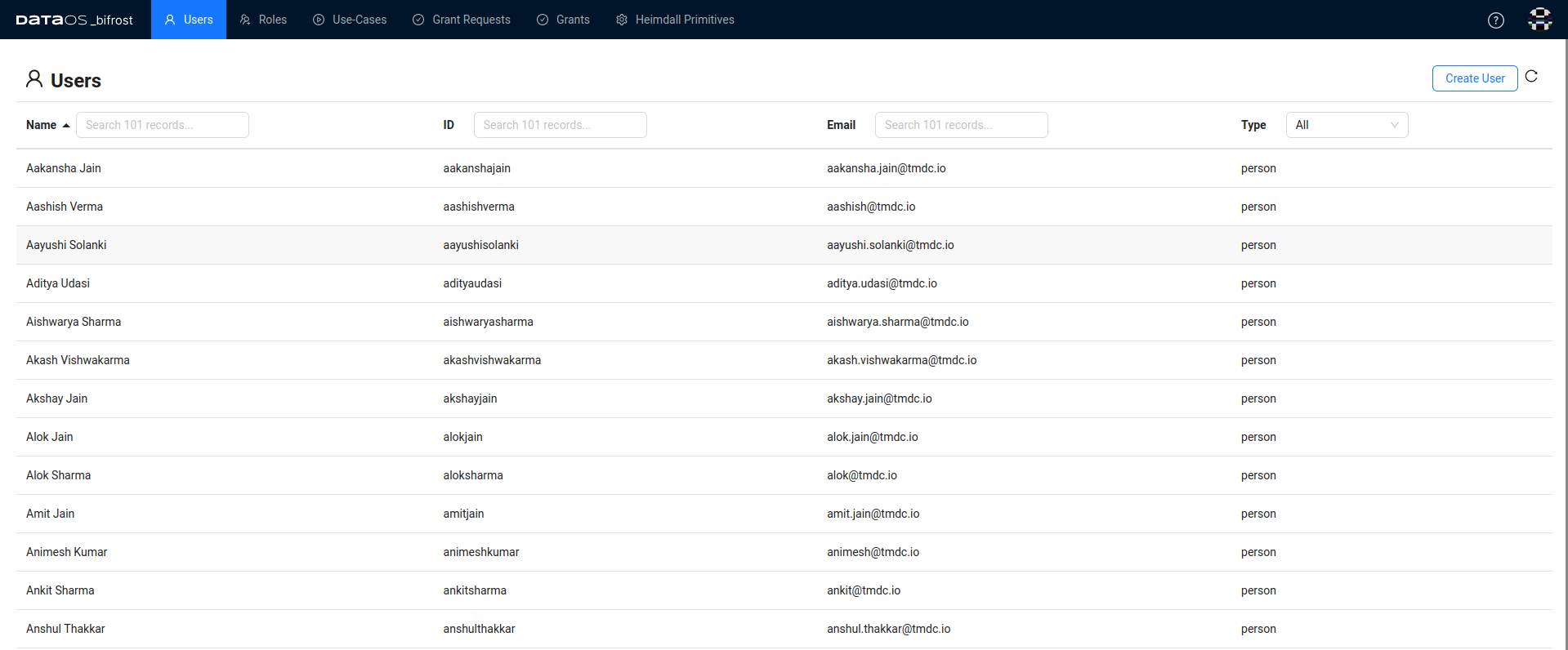Select the Aashish Verma name
This screenshot has height=650, width=1568.
65,207
